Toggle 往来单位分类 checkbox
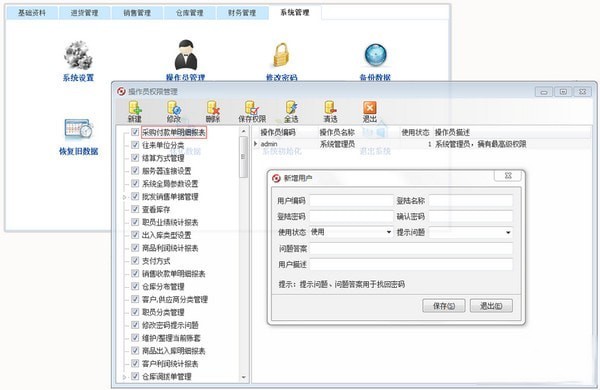Viewport: 600px width, 390px height. [135, 145]
